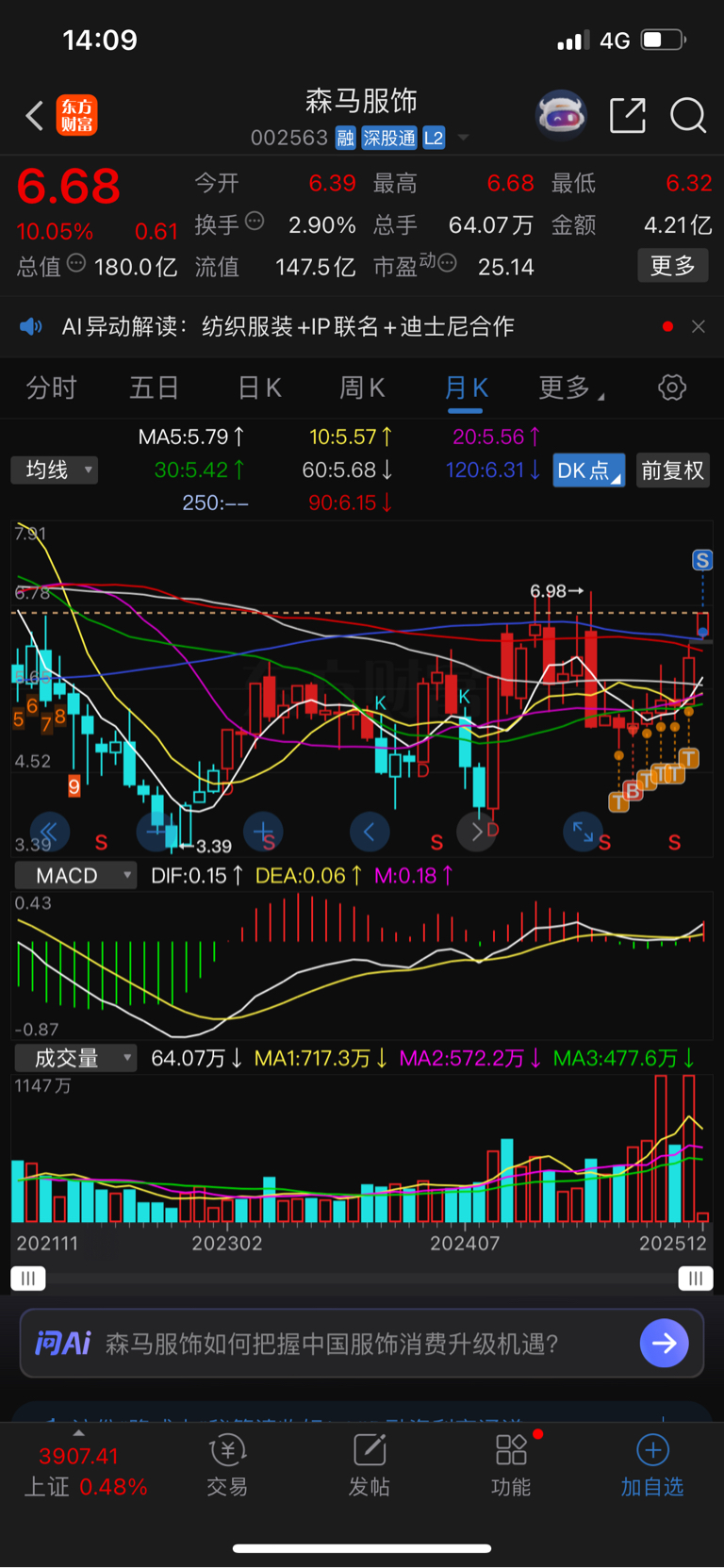Open the AI robot assistant icon
Screen dimensions: 724x1568
pyautogui.click(x=561, y=115)
